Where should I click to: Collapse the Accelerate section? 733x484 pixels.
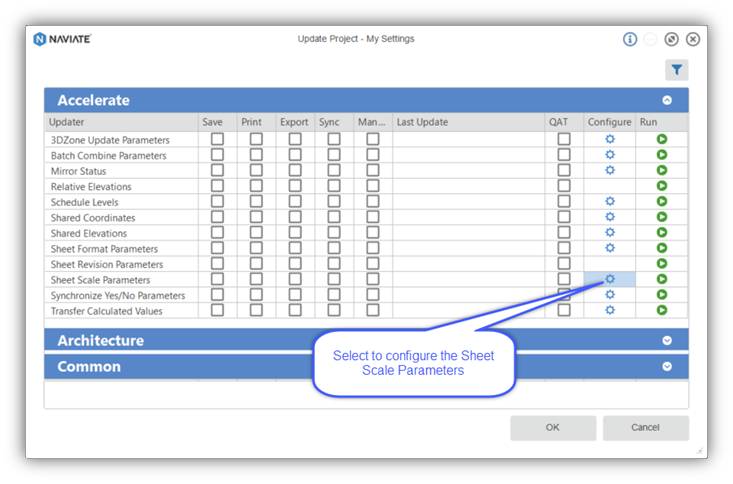(667, 100)
